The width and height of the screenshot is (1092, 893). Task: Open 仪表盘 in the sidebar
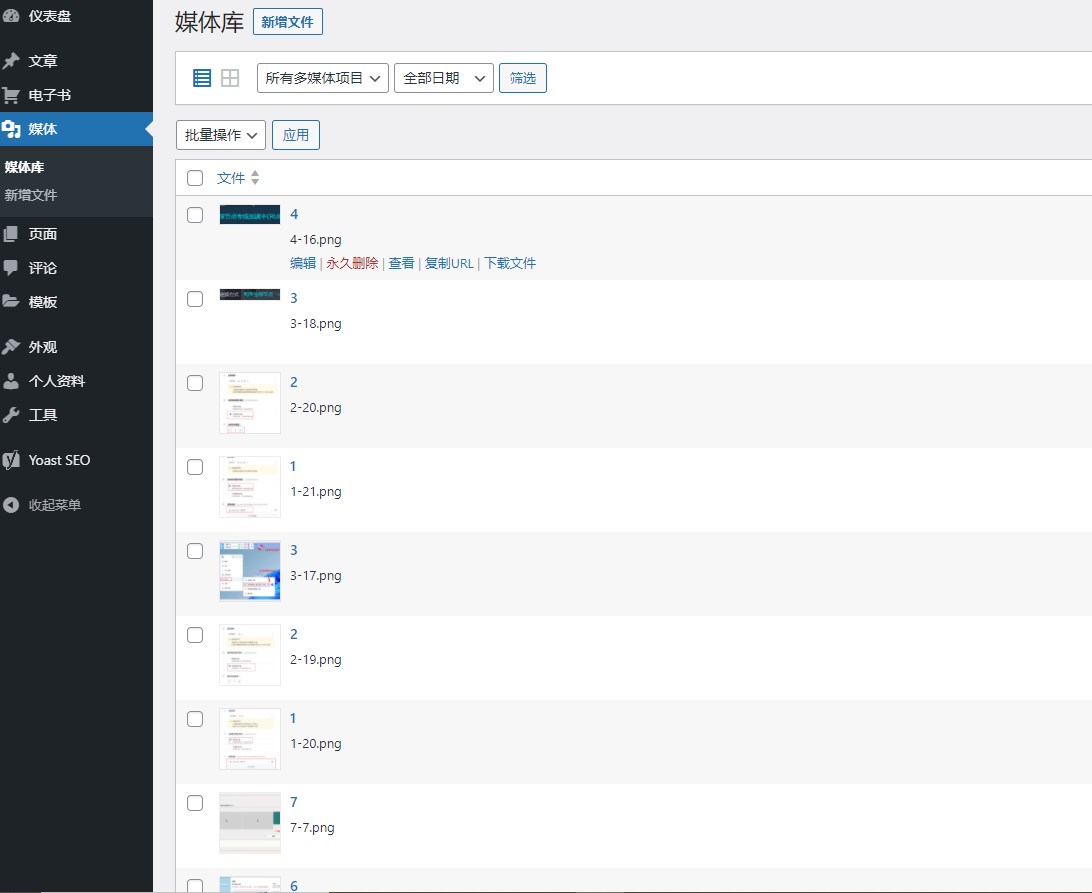49,16
